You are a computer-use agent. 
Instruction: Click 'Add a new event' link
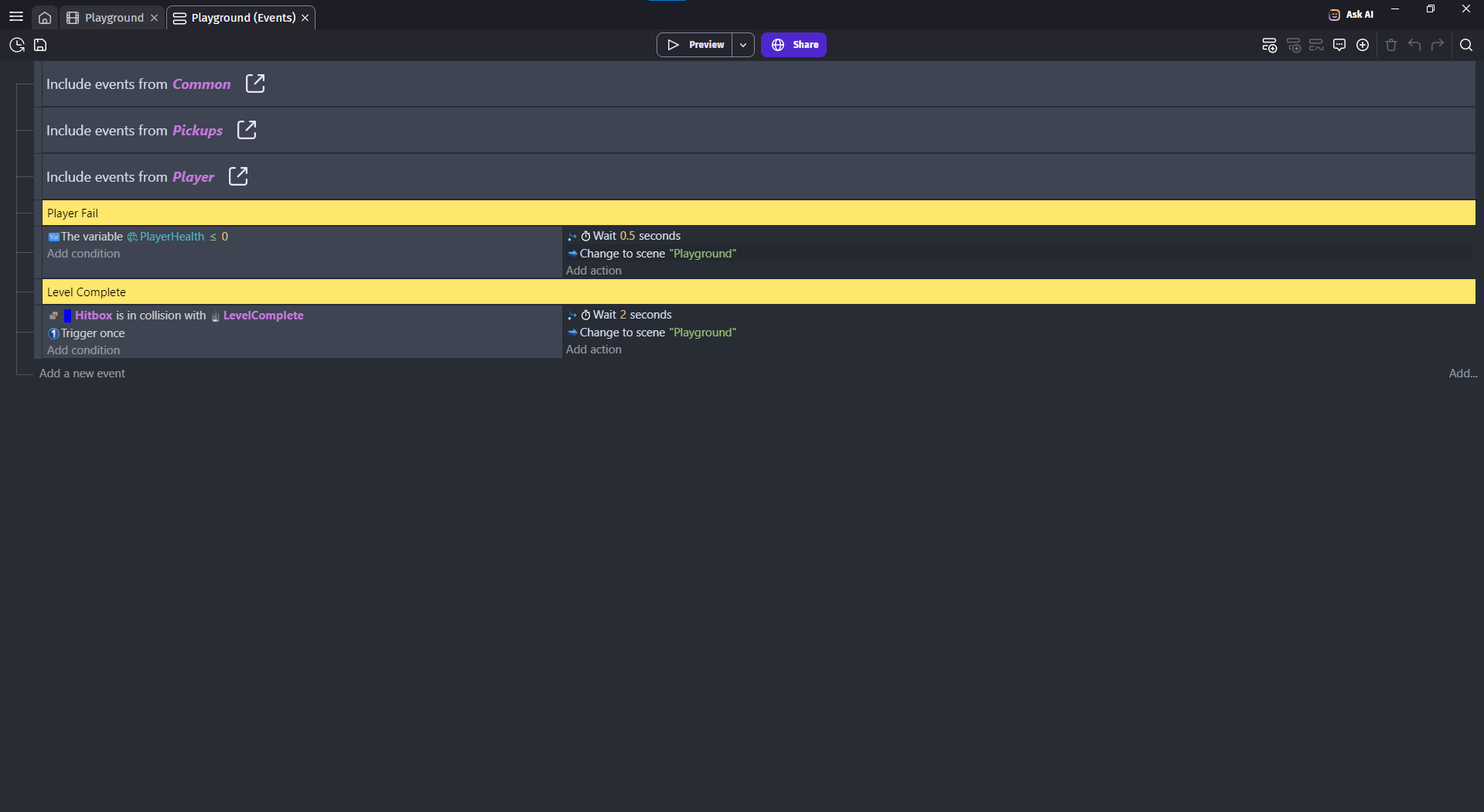coord(82,374)
